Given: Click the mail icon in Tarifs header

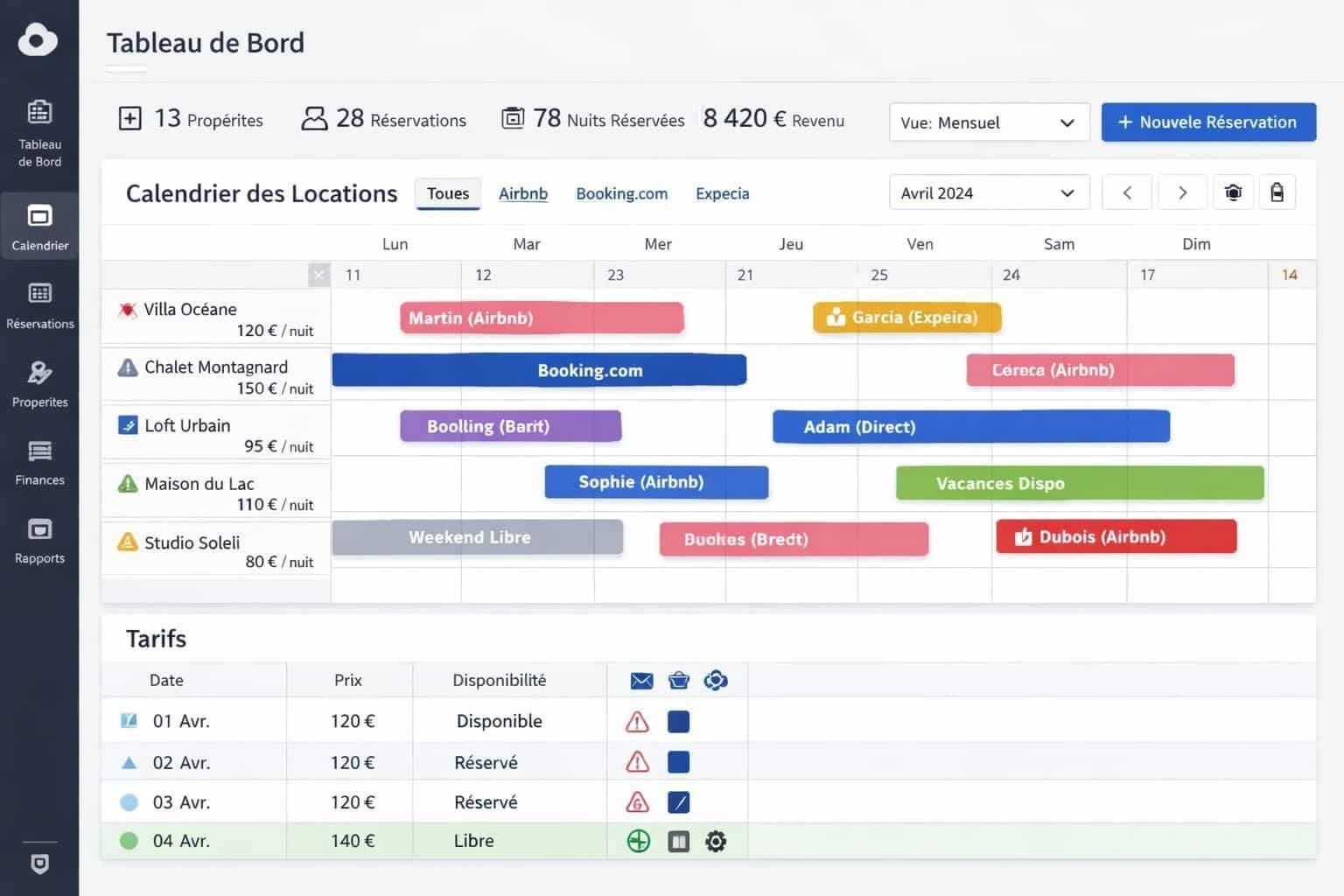Looking at the screenshot, I should (641, 681).
